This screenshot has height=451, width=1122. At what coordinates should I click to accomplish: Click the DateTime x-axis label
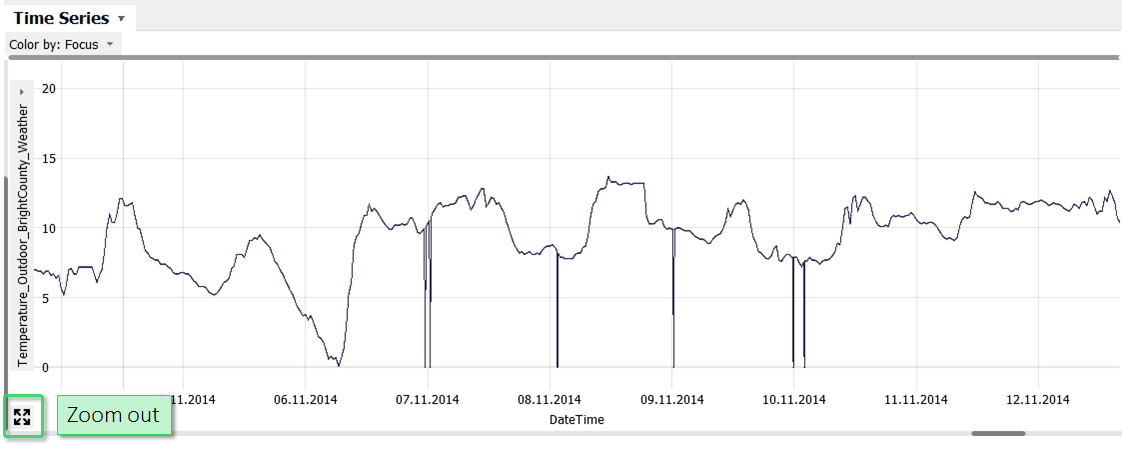(x=576, y=420)
